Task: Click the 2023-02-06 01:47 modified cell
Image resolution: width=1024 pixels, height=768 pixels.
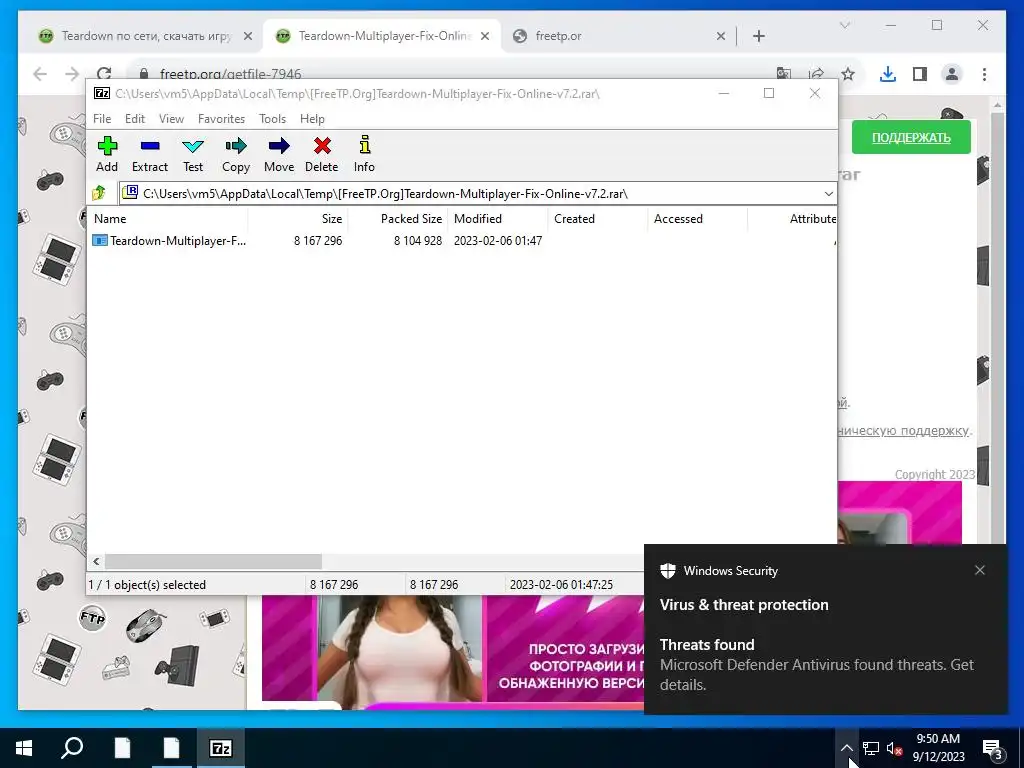Action: tap(498, 240)
